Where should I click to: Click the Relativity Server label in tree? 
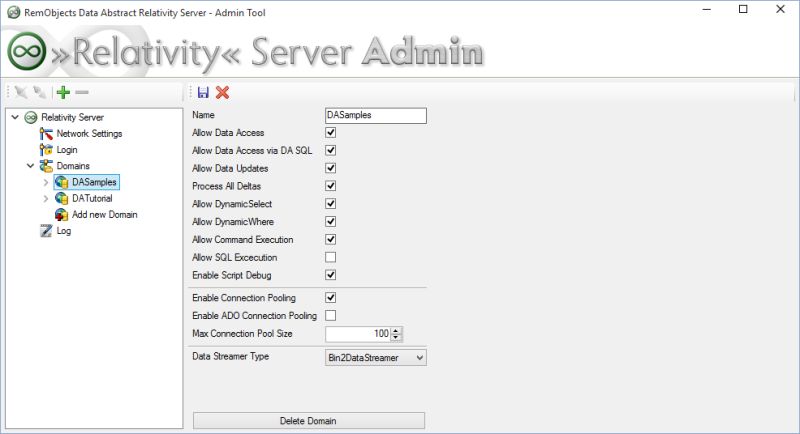pyautogui.click(x=72, y=117)
